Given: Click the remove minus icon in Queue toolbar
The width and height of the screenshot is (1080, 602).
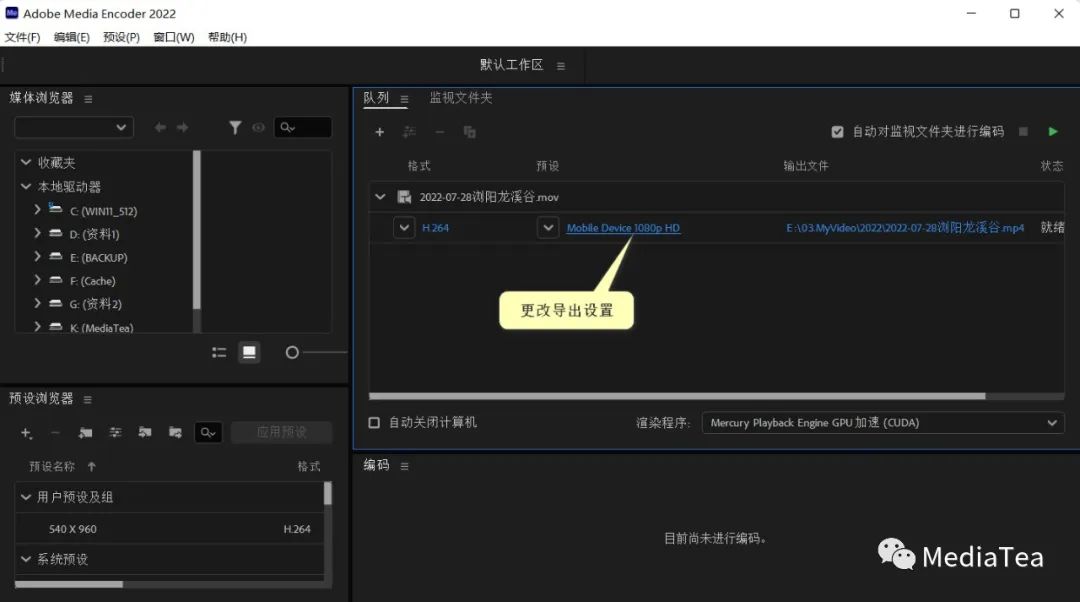Looking at the screenshot, I should click(x=439, y=132).
